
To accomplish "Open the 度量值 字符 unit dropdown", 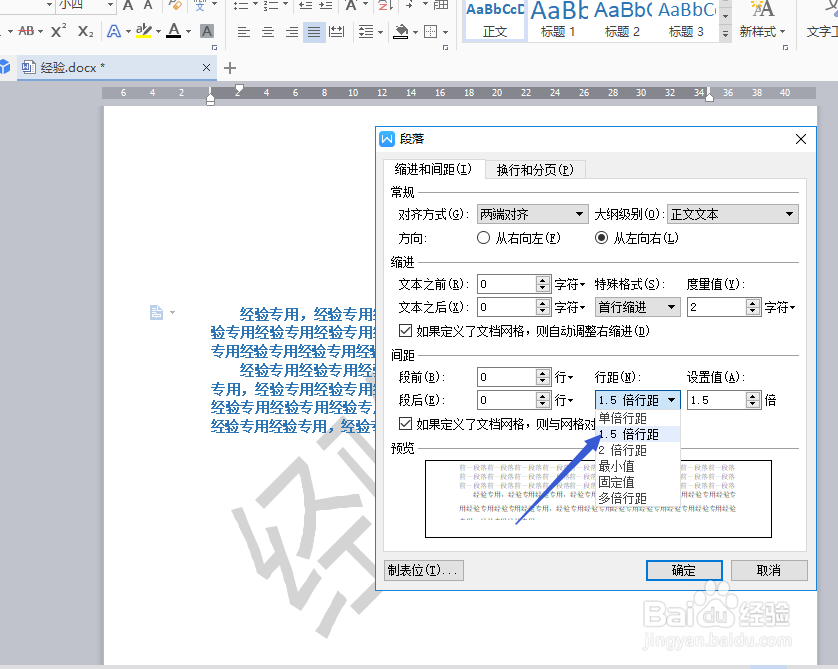I will click(780, 307).
